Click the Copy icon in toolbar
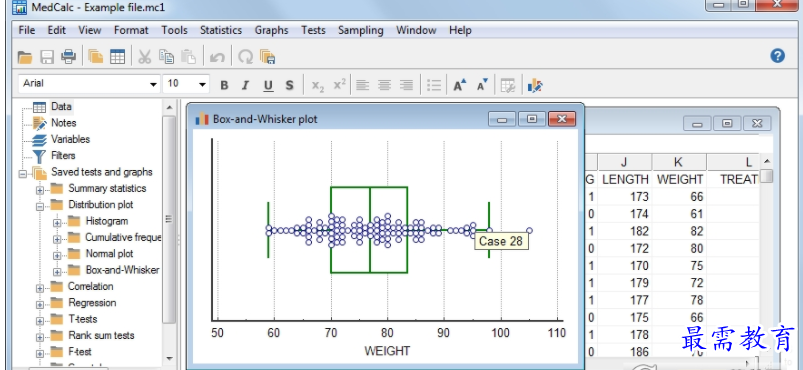This screenshot has height=370, width=803. point(166,56)
